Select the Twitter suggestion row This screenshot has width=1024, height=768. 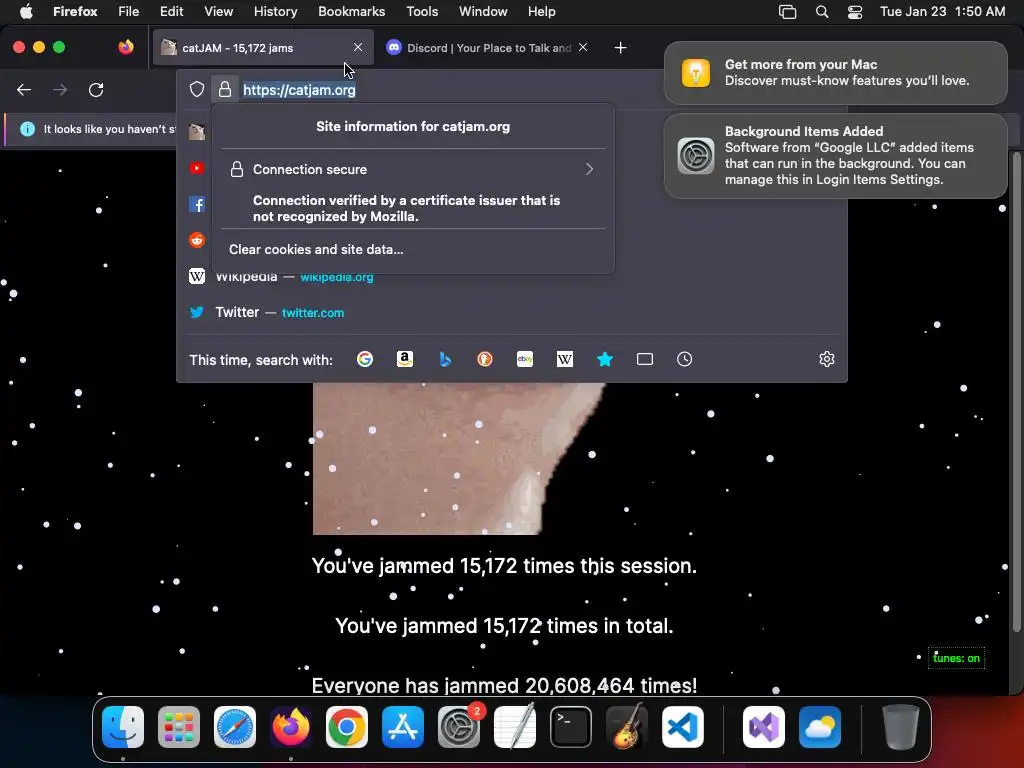pyautogui.click(x=513, y=312)
